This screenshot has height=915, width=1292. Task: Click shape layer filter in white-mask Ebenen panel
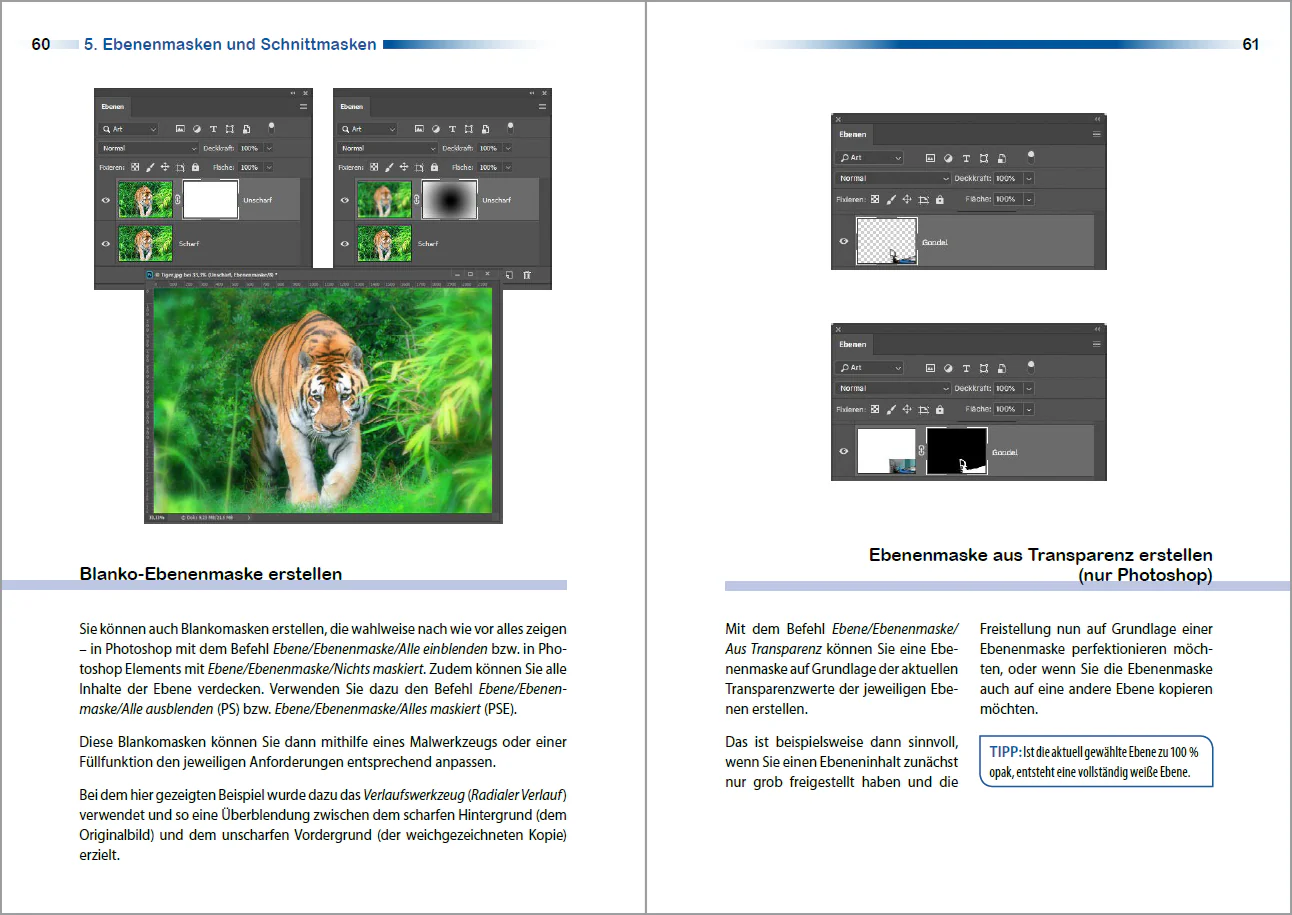coord(230,129)
